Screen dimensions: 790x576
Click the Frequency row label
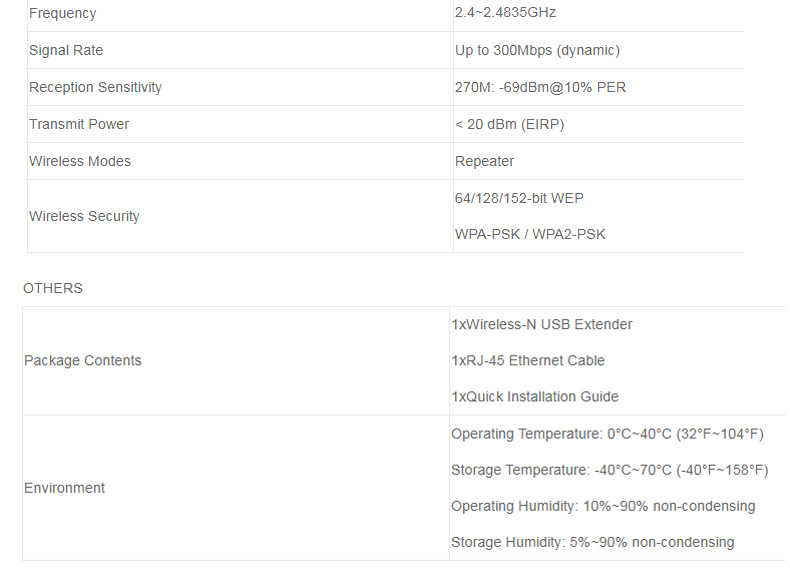[63, 13]
